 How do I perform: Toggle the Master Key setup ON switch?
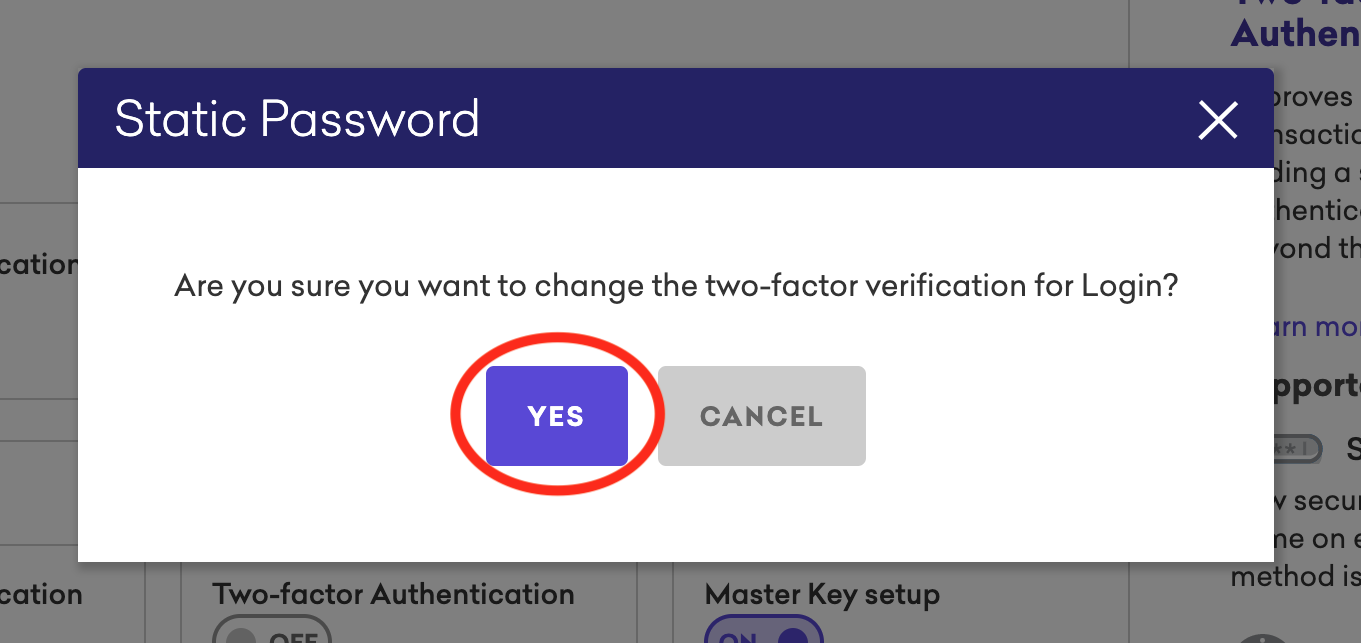(x=764, y=633)
